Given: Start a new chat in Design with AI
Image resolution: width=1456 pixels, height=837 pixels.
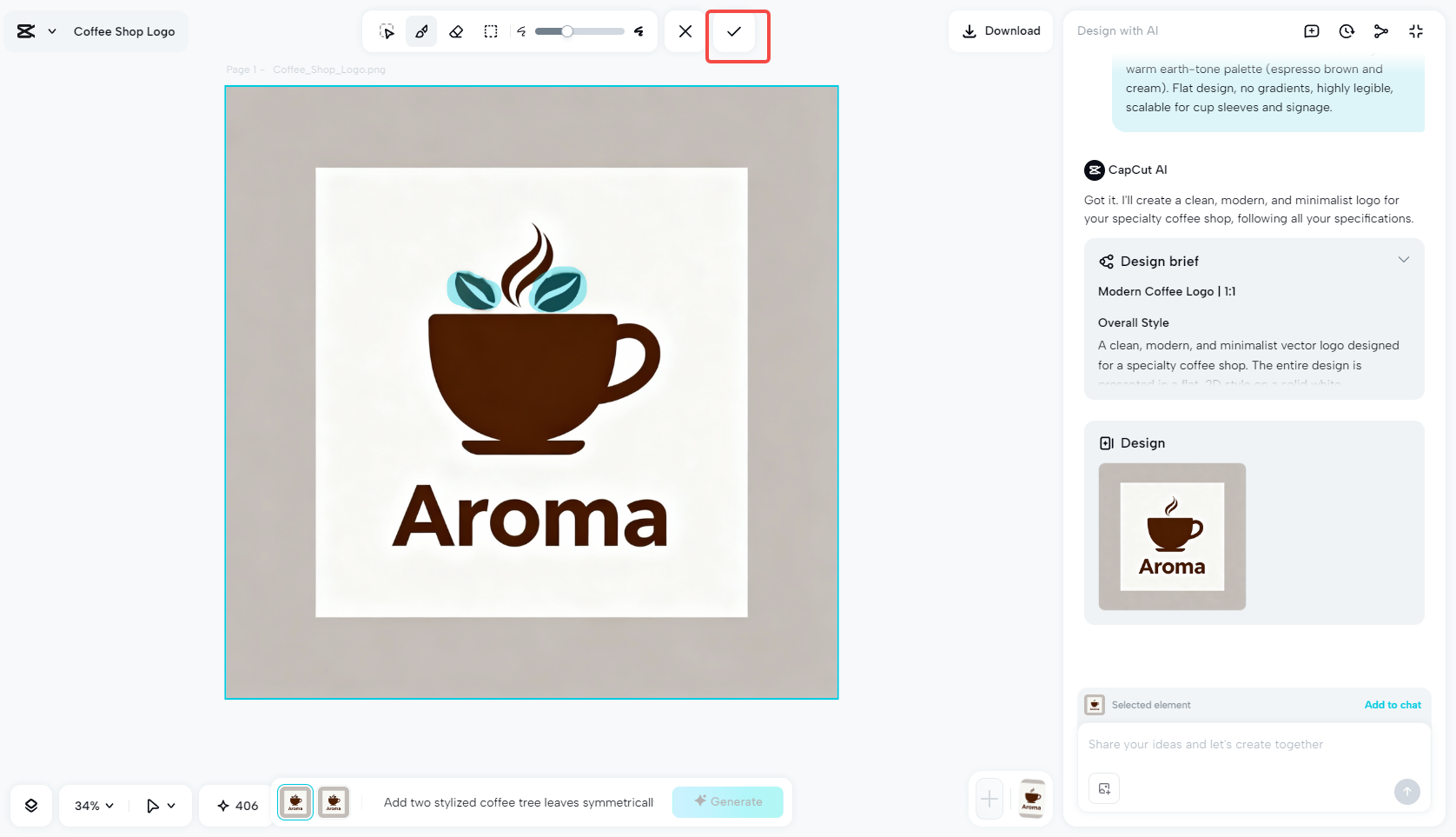Looking at the screenshot, I should click(1312, 31).
